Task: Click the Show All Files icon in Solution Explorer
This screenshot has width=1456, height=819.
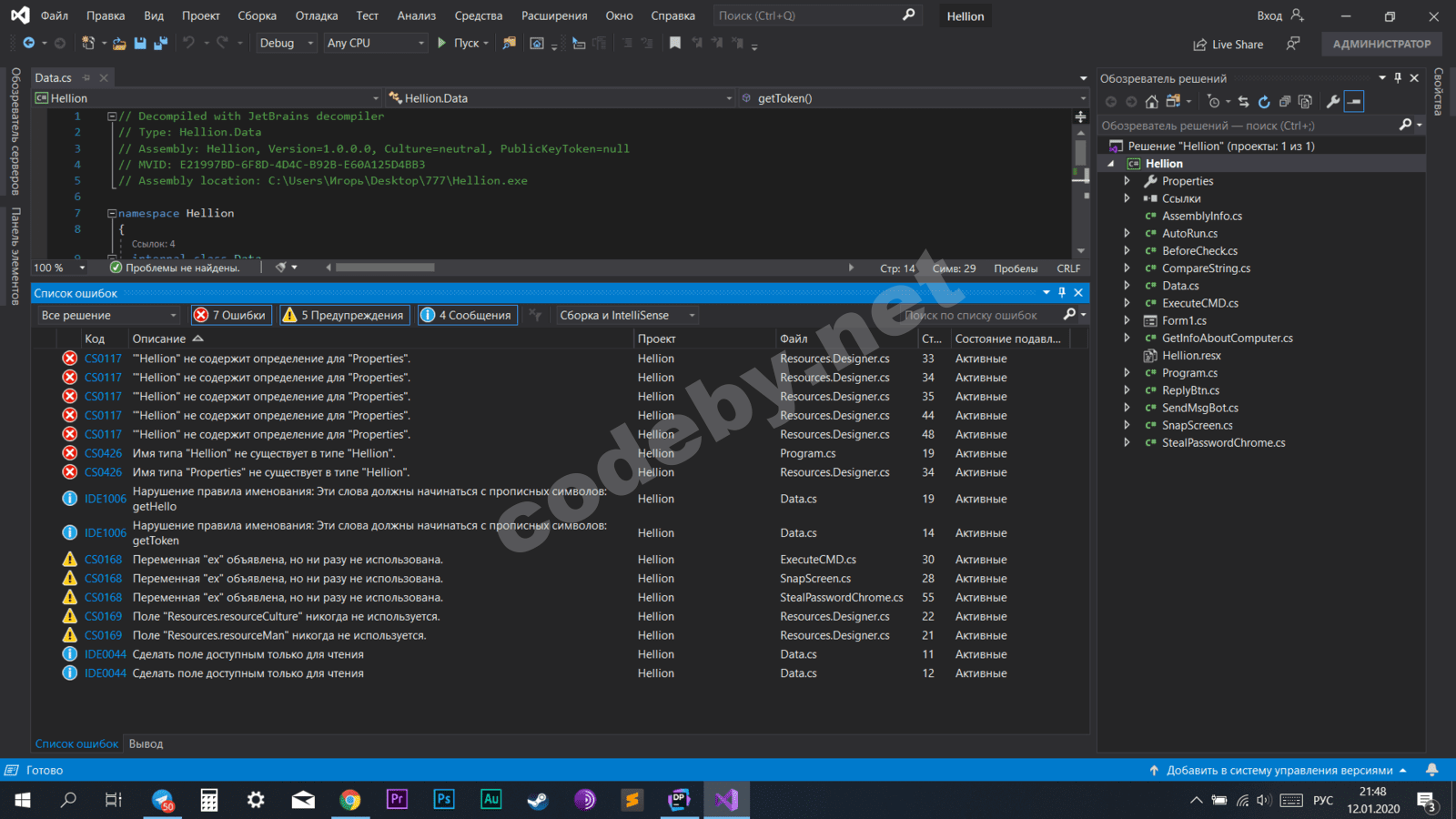Action: [x=1306, y=102]
